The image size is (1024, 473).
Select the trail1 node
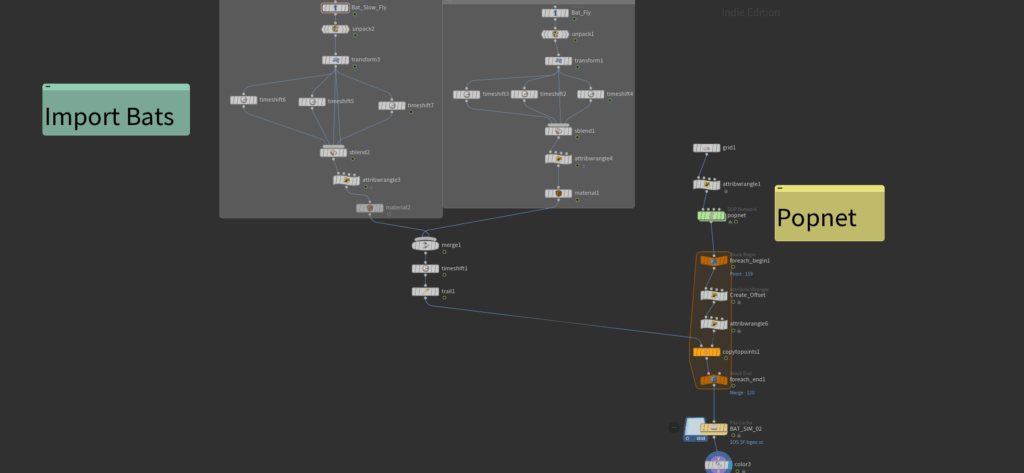click(425, 291)
